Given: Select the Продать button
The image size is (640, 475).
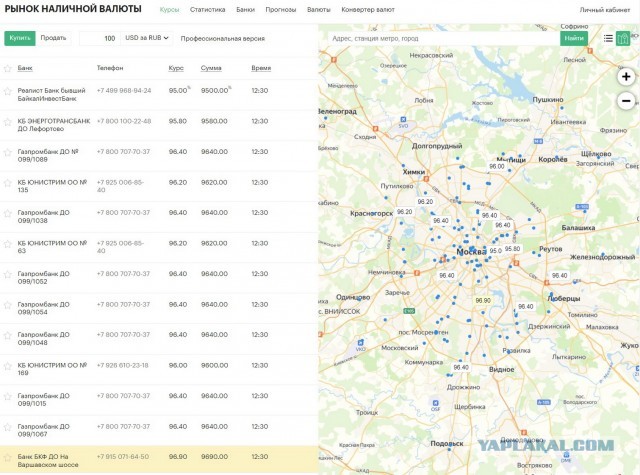Looking at the screenshot, I should click(x=53, y=38).
